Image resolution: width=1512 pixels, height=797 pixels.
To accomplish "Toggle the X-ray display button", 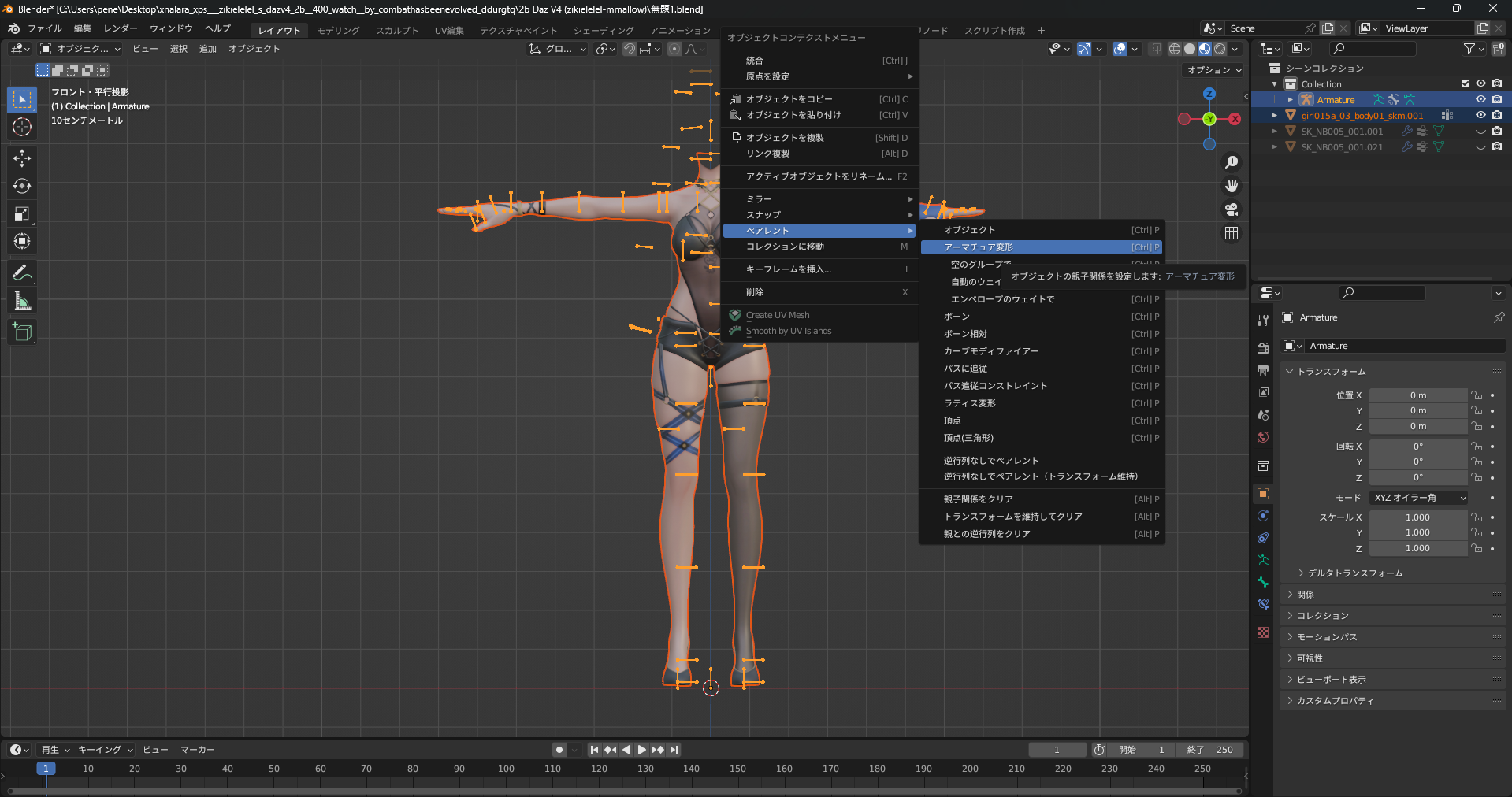I will (x=1154, y=49).
